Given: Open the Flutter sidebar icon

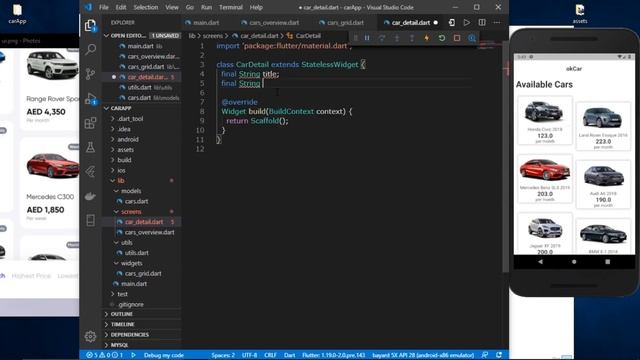Looking at the screenshot, I should coord(90,172).
